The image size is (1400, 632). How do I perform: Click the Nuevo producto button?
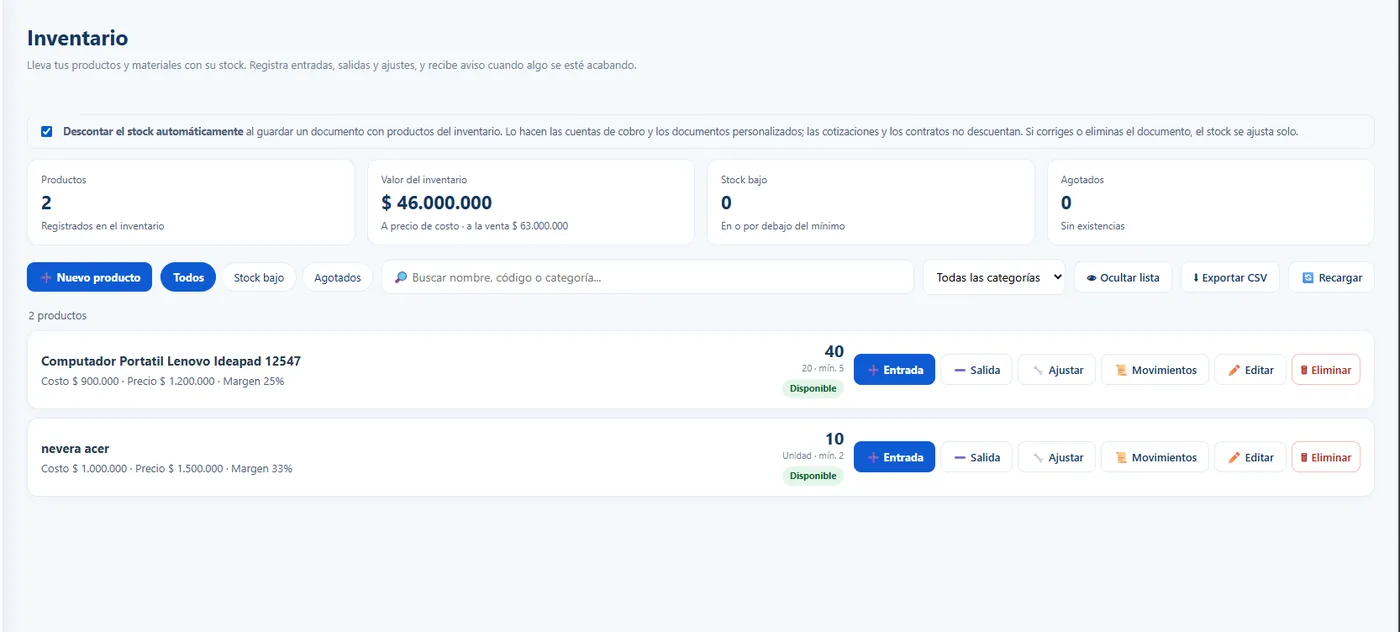90,277
